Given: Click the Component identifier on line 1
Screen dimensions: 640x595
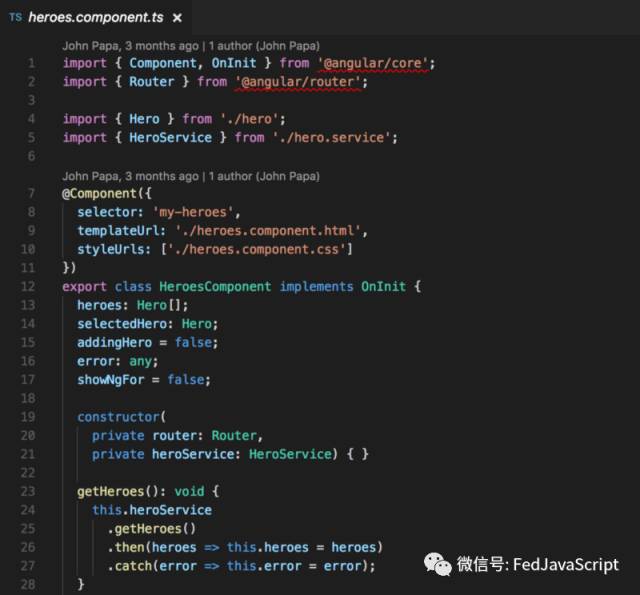Looking at the screenshot, I should point(163,63).
